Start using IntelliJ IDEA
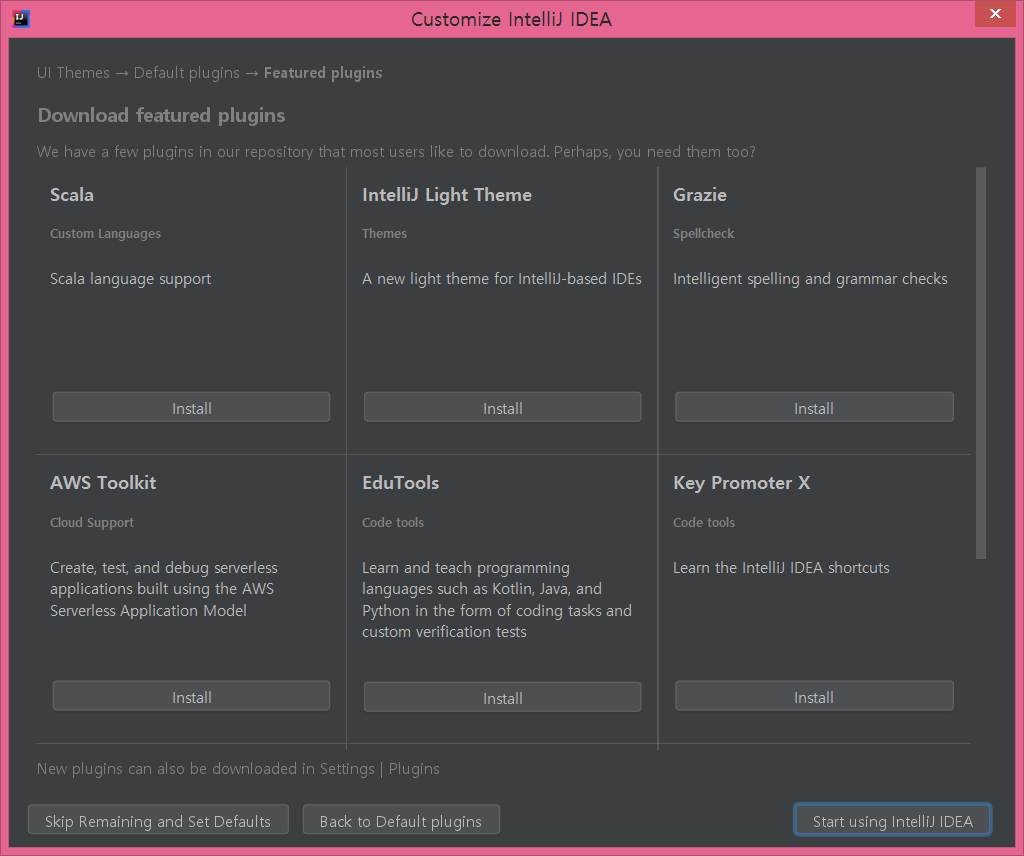Image resolution: width=1024 pixels, height=856 pixels. 892,820
